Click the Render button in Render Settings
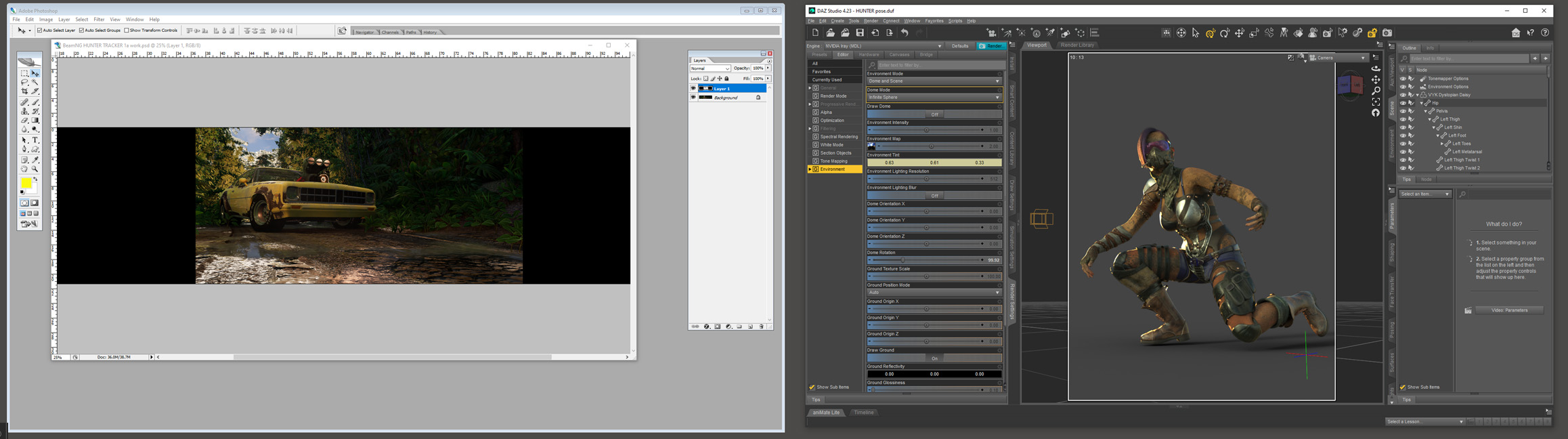1568x439 pixels. (992, 46)
